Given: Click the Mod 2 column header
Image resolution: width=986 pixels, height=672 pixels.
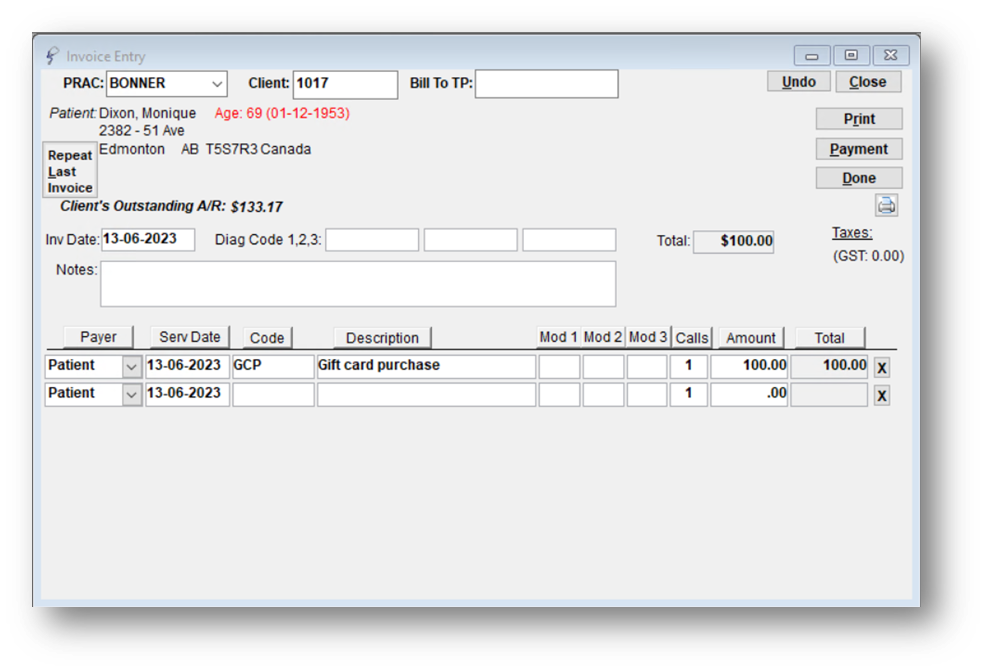Looking at the screenshot, I should pos(602,337).
